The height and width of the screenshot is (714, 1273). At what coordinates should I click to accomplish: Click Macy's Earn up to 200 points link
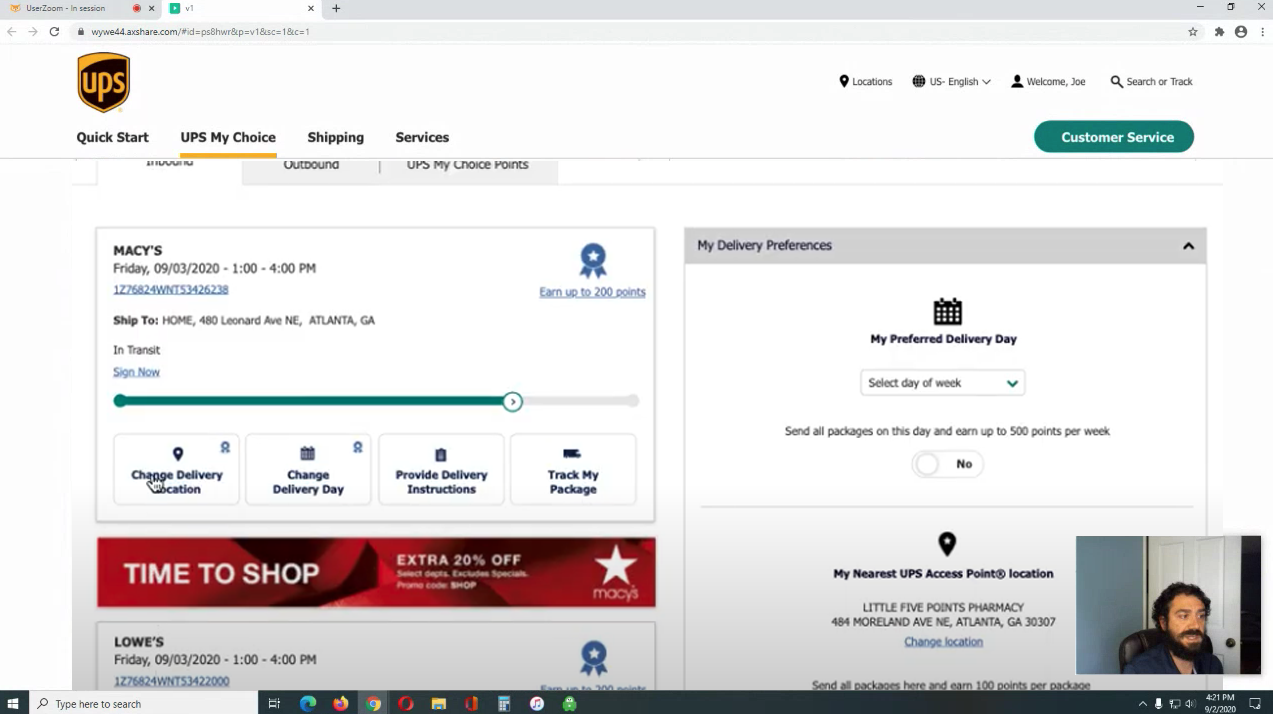click(x=592, y=292)
